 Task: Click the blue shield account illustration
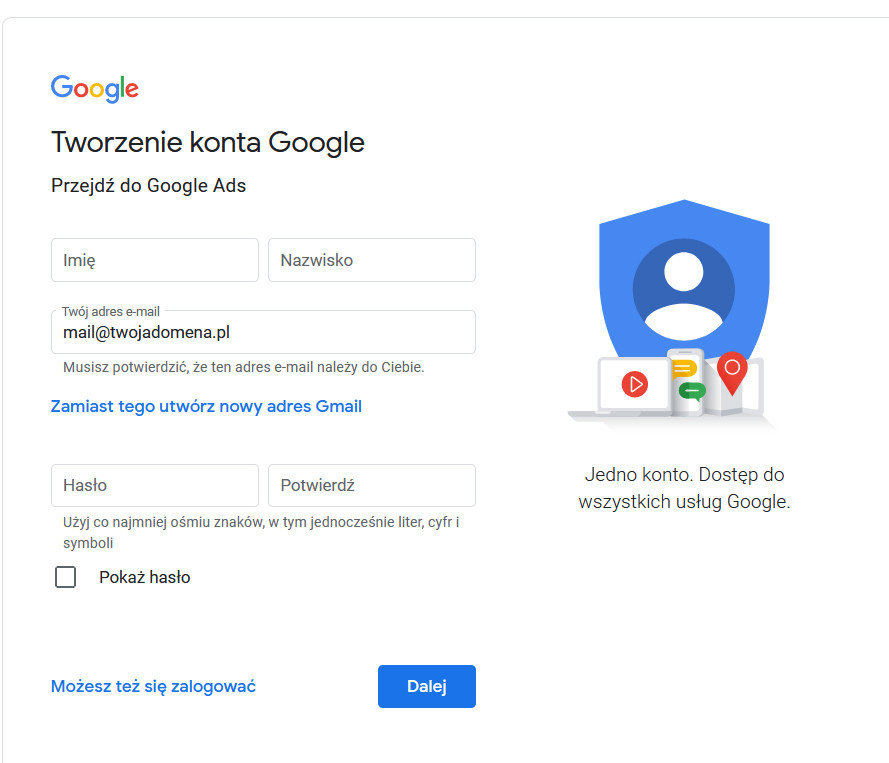click(684, 283)
